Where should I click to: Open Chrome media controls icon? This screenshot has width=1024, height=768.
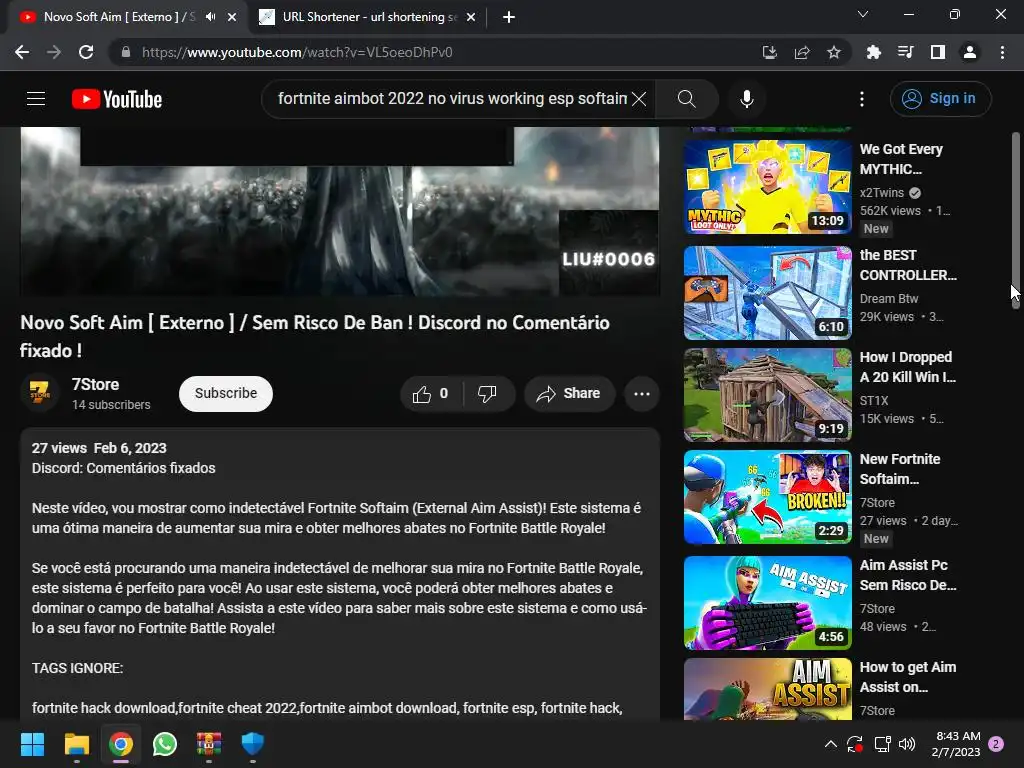coord(905,52)
